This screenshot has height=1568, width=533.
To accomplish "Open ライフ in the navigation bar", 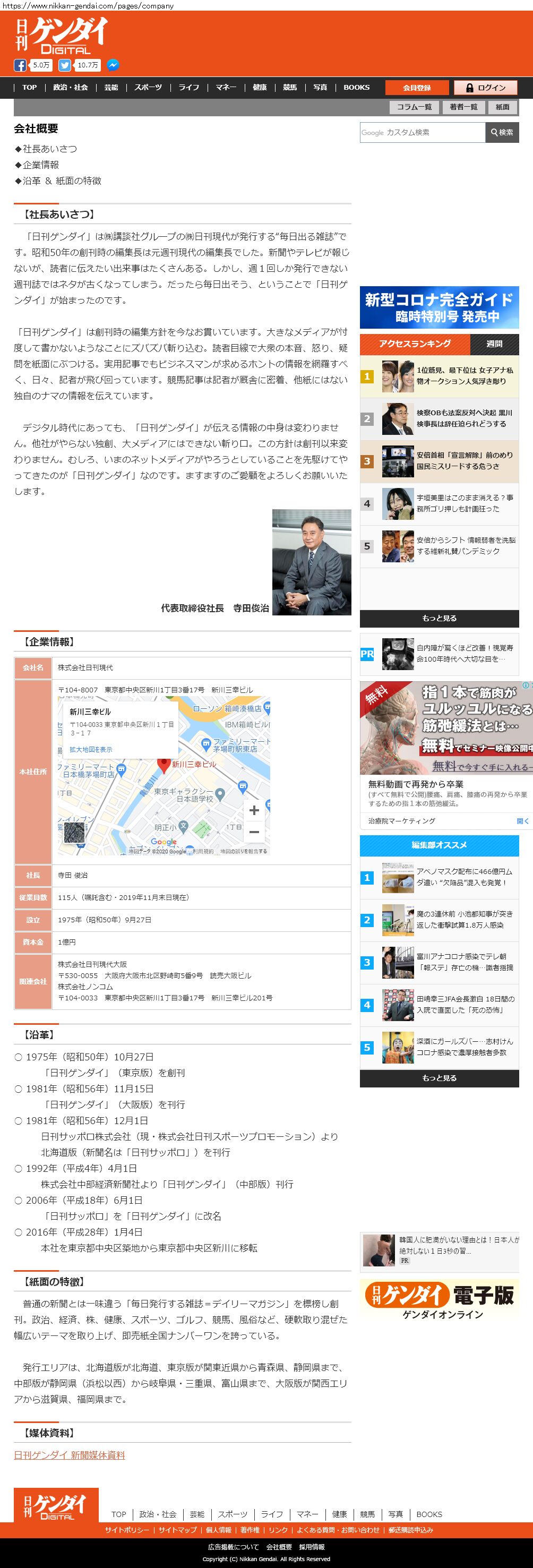I will point(188,88).
